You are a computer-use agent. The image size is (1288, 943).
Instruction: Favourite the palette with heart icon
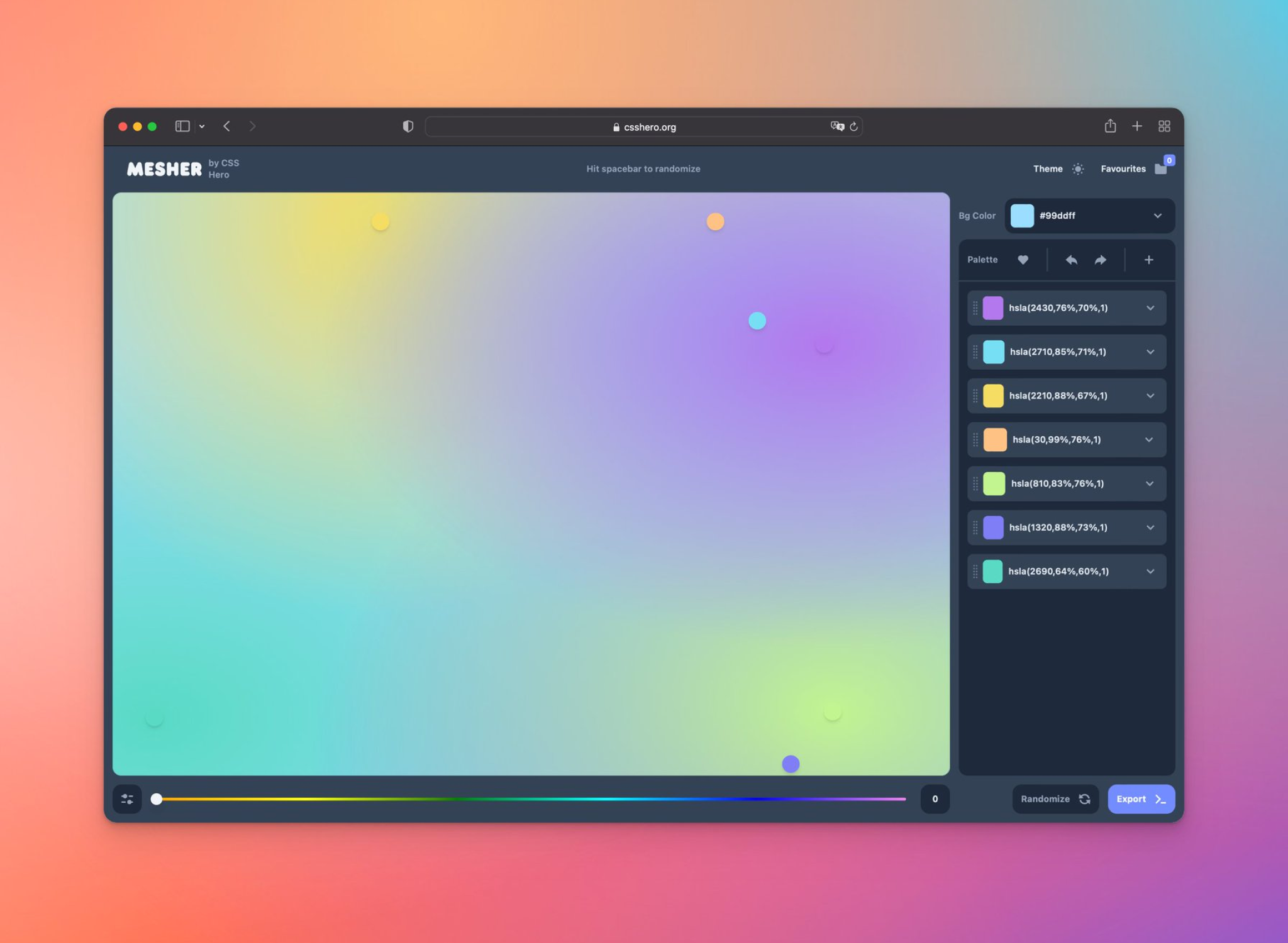point(1023,260)
